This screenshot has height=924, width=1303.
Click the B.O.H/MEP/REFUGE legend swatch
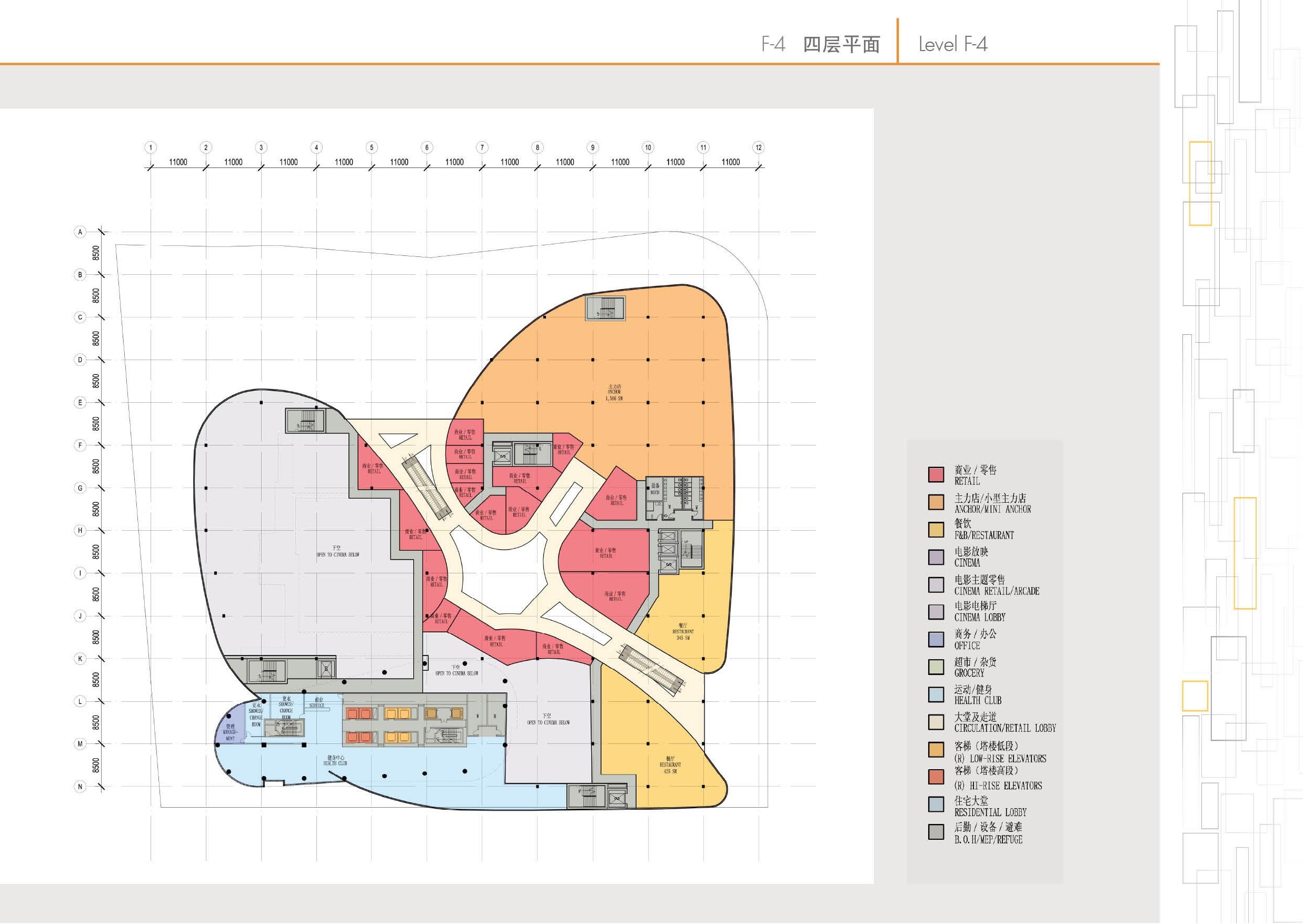click(x=936, y=832)
